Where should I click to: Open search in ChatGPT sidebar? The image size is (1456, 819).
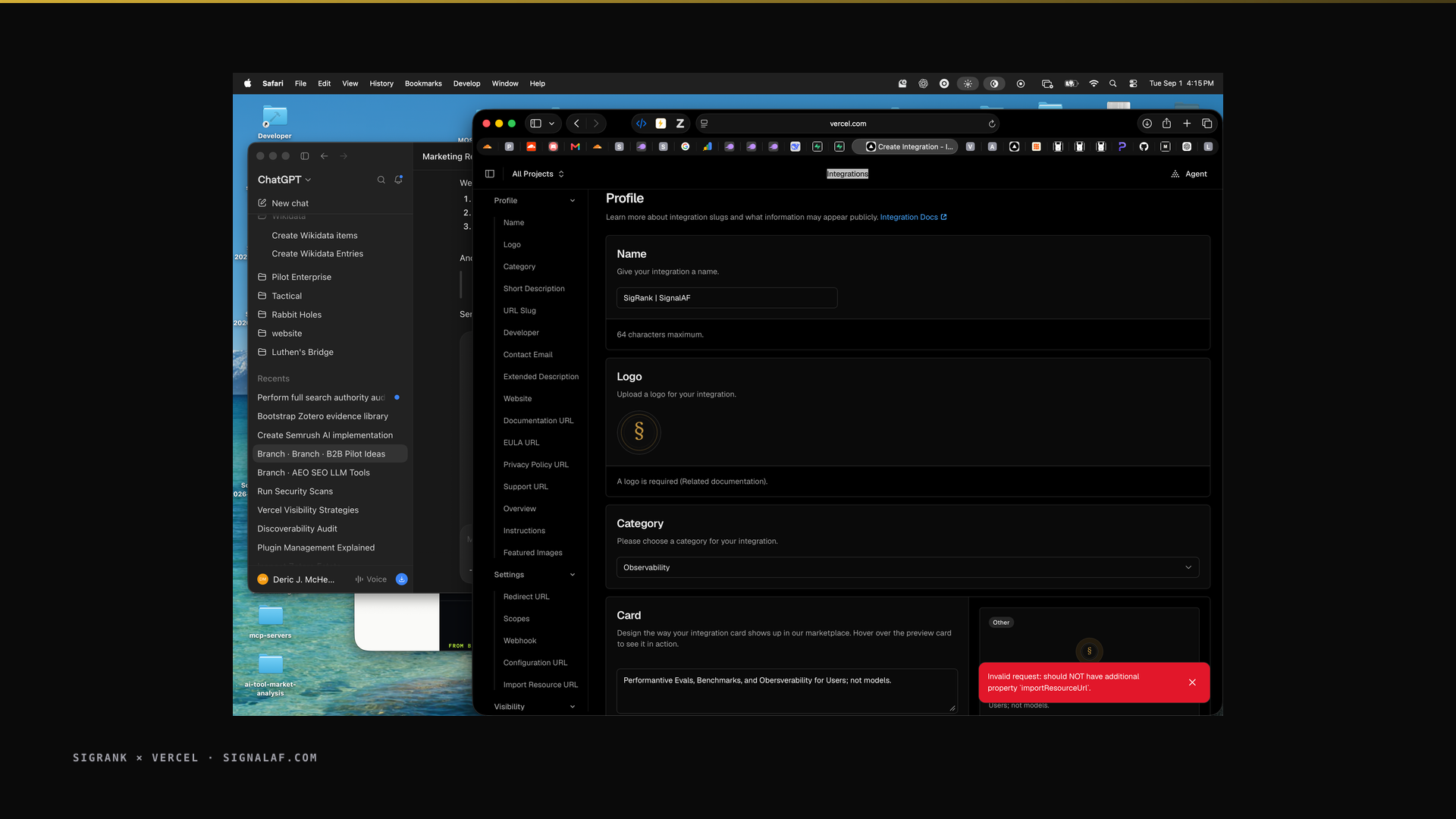pos(381,180)
